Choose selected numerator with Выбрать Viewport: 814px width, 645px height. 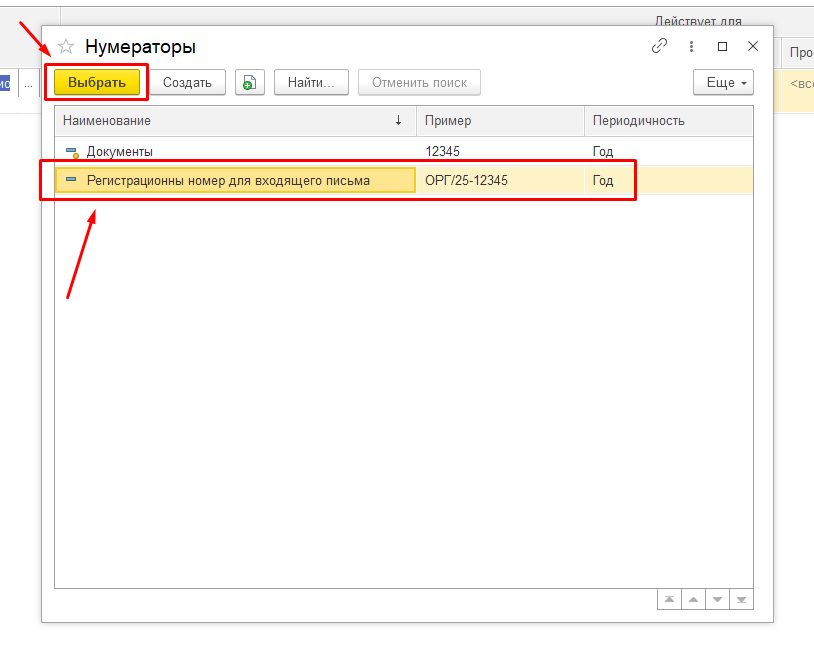[97, 83]
